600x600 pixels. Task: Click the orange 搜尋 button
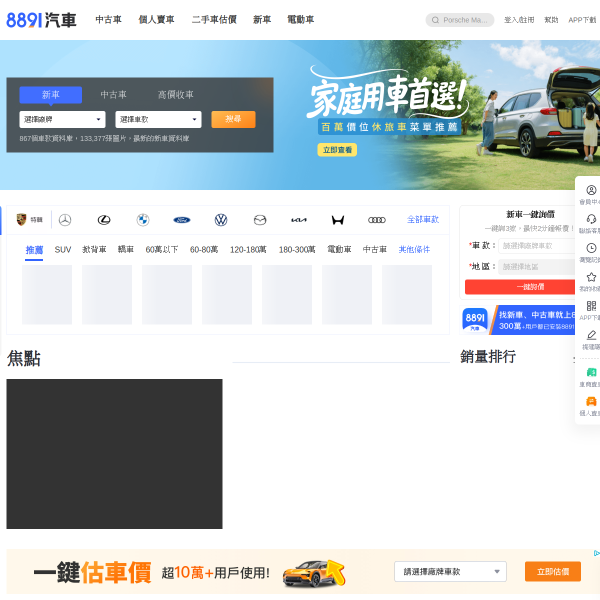click(x=233, y=119)
